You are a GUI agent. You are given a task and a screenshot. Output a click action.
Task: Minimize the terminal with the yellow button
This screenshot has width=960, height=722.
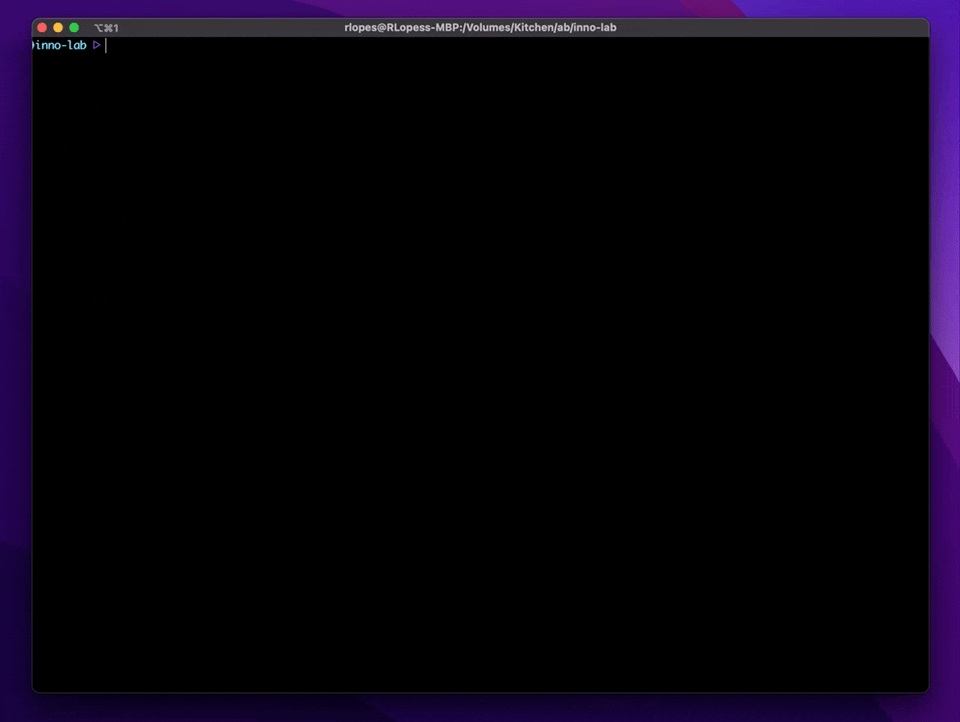(x=58, y=28)
